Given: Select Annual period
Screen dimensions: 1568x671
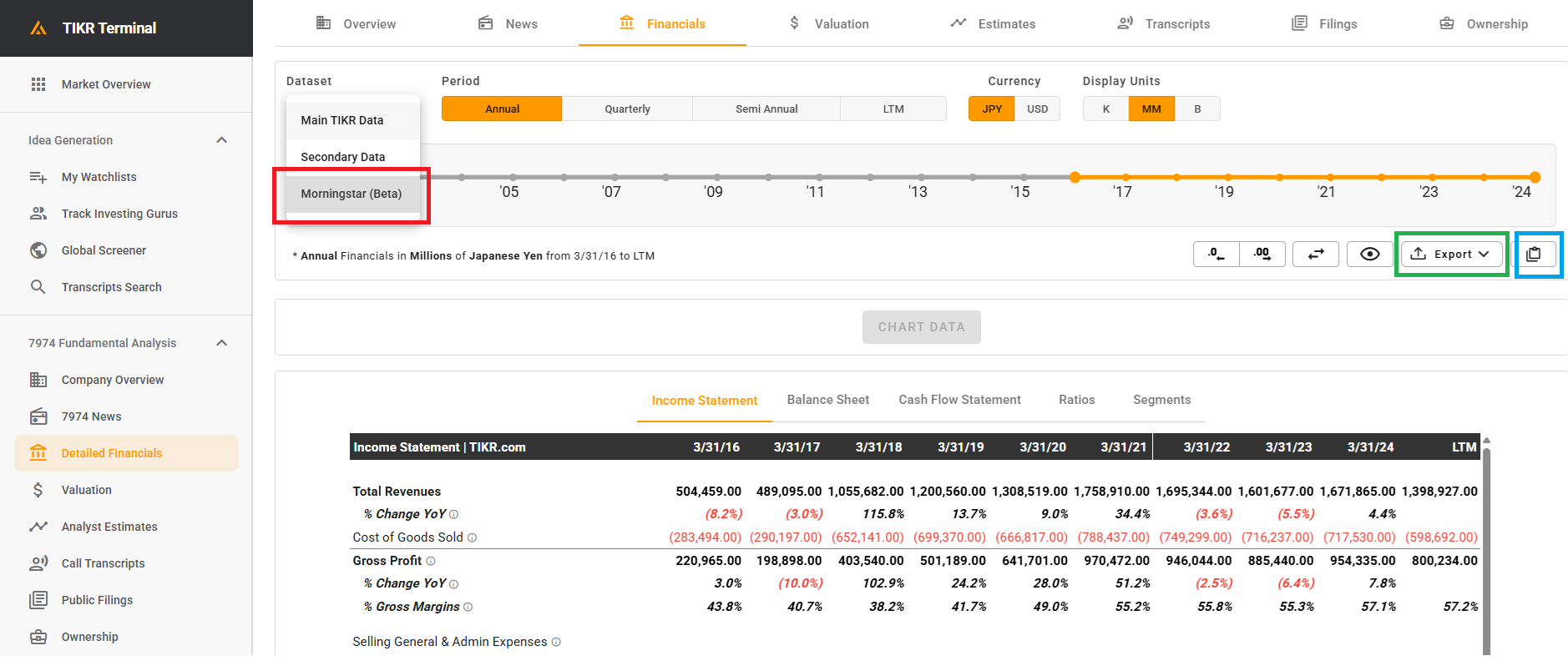Looking at the screenshot, I should coord(502,109).
